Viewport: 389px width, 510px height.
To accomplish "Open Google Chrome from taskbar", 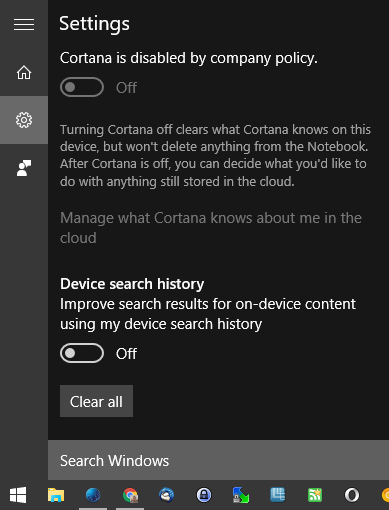I will point(130,495).
